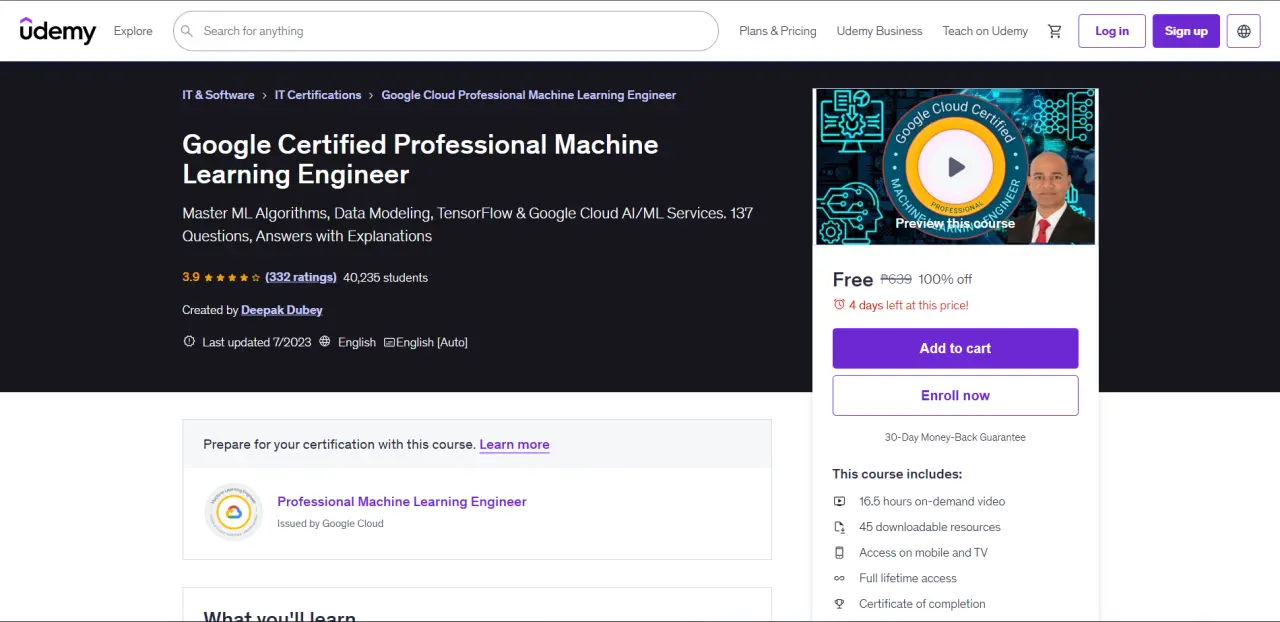Click Enroll now
1280x622 pixels.
click(955, 395)
